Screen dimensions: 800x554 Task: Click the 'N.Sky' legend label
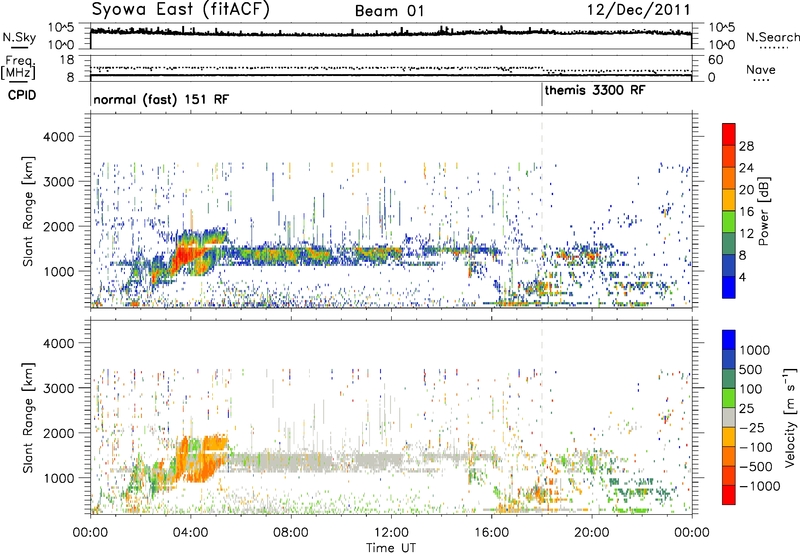pyautogui.click(x=19, y=37)
